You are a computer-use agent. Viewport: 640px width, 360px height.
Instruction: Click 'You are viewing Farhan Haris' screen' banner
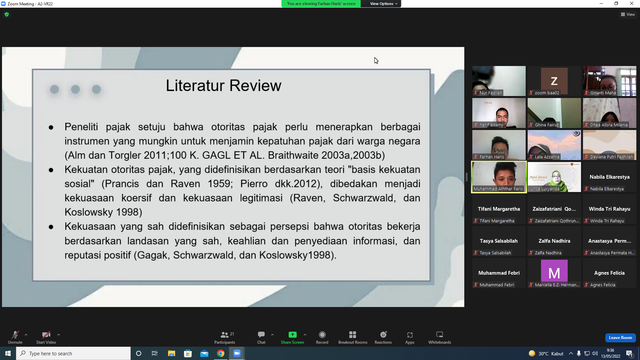(x=321, y=4)
